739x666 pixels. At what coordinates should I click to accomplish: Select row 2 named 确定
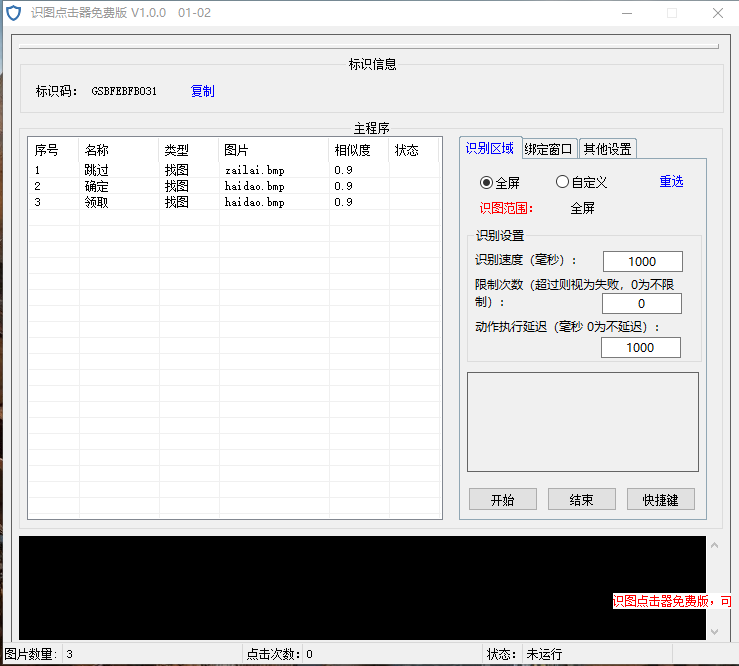(234, 186)
